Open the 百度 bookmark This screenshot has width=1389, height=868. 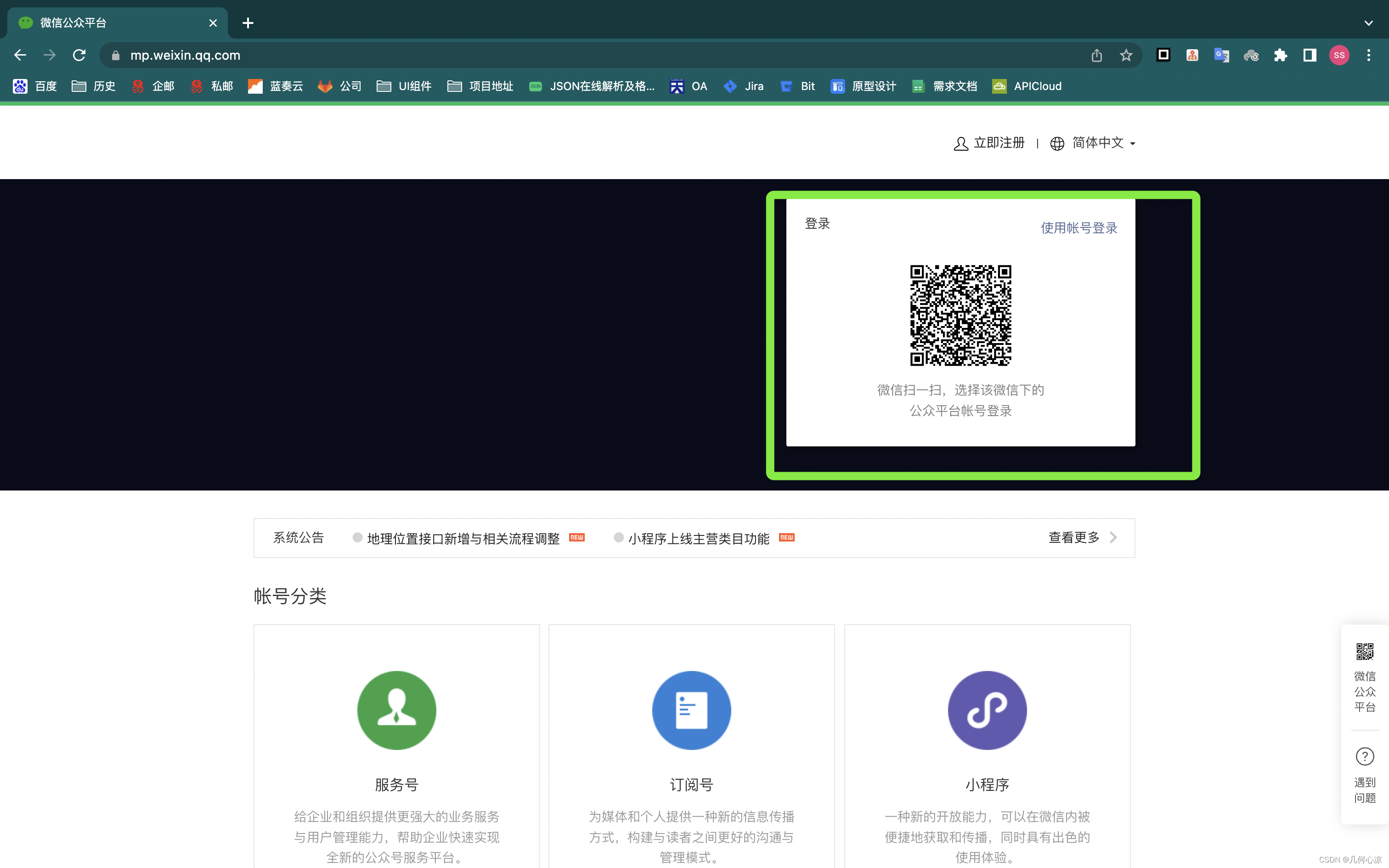point(35,86)
